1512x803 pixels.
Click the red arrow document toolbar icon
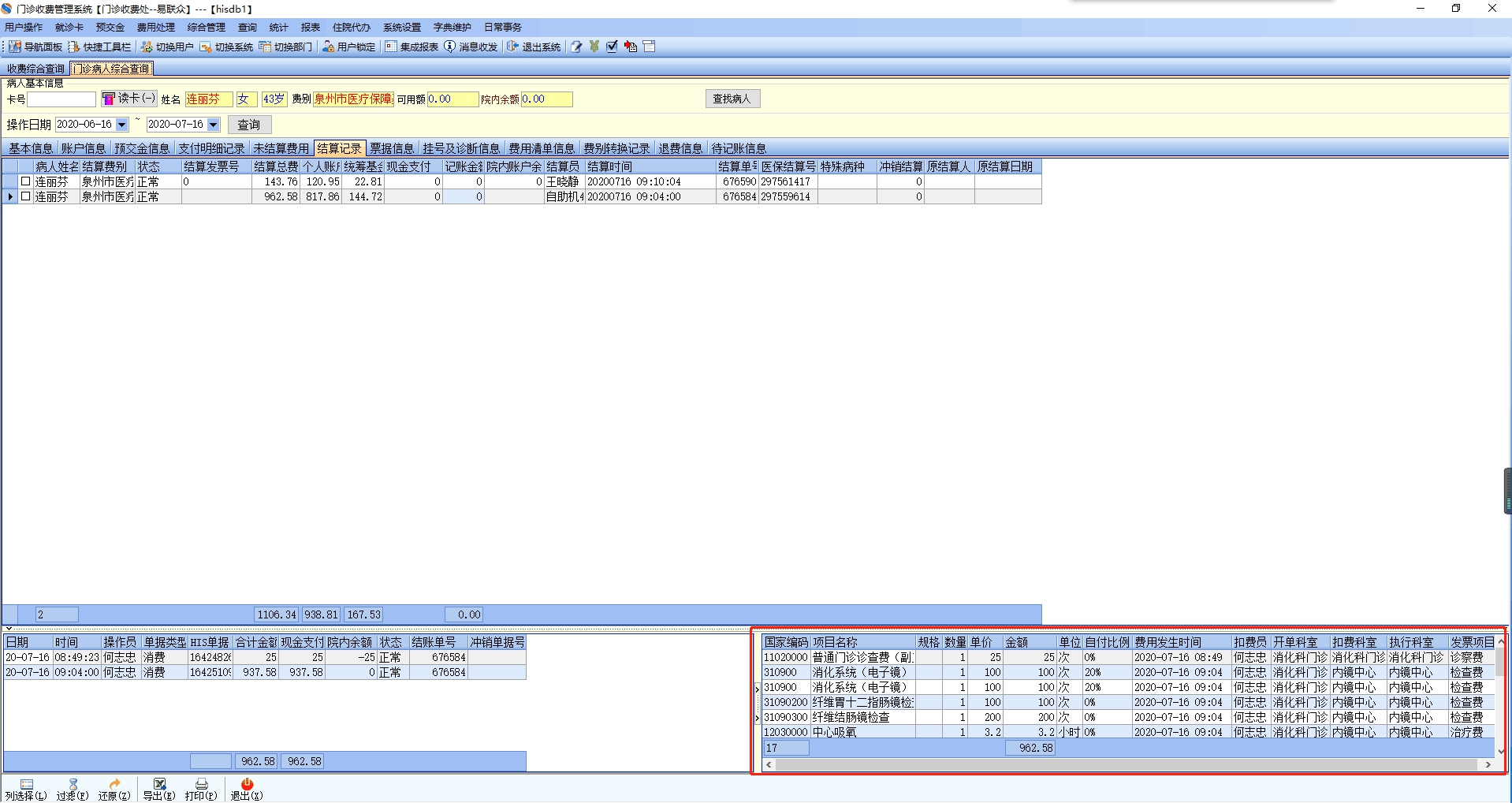click(x=631, y=47)
